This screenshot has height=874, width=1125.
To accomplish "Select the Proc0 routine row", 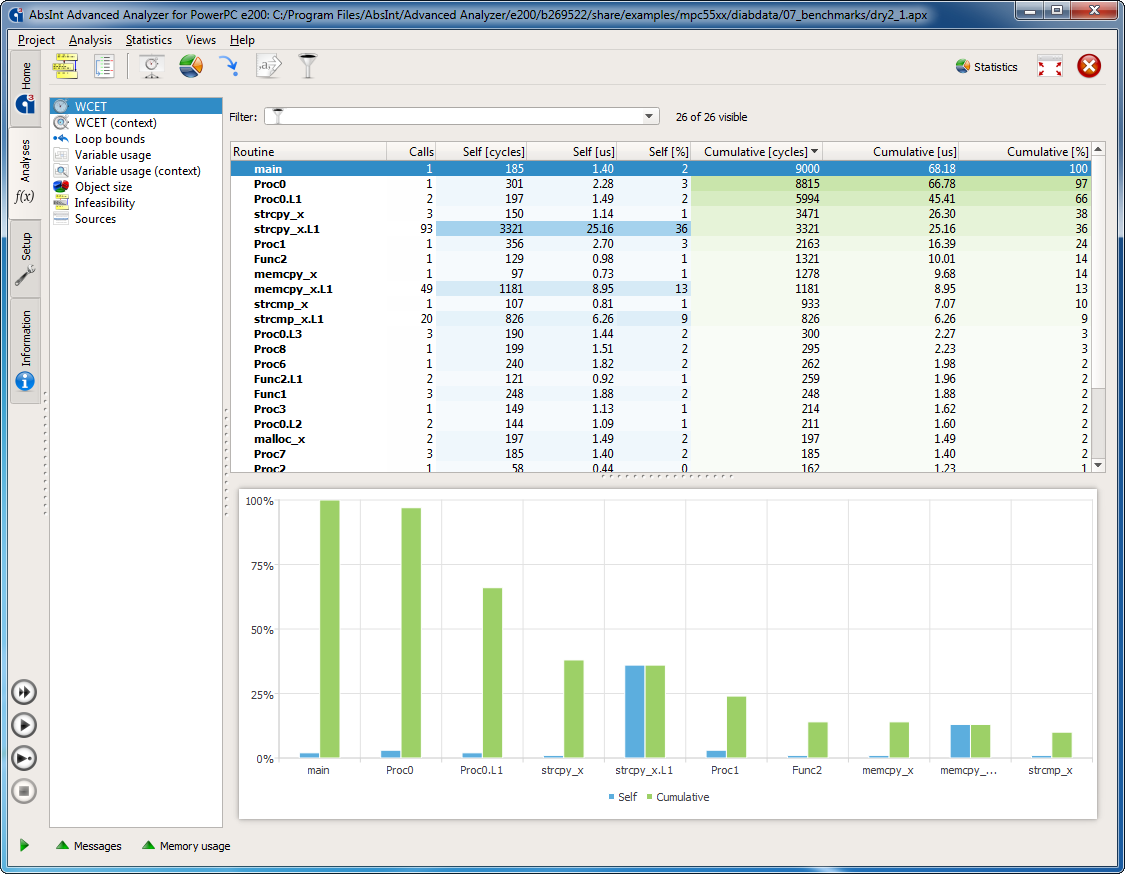I will pos(660,184).
